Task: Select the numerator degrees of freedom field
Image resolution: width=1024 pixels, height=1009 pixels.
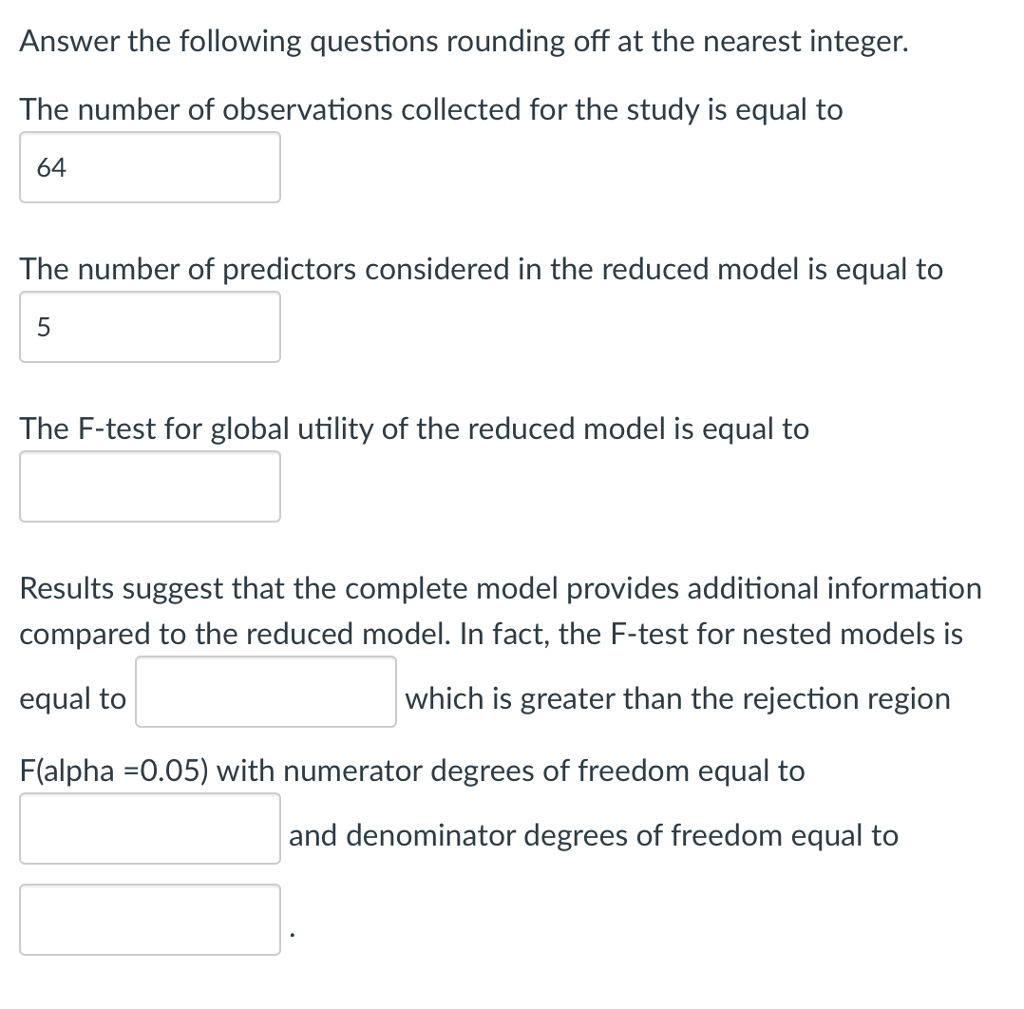Action: 150,829
